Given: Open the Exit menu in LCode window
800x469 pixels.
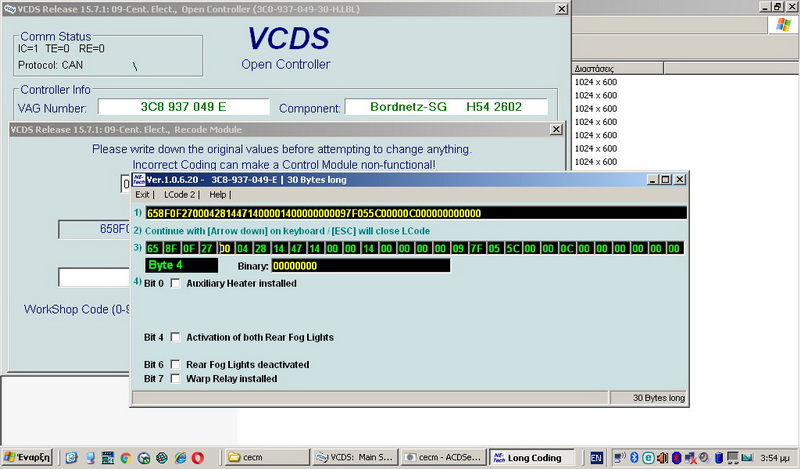Looking at the screenshot, I should pyautogui.click(x=142, y=194).
